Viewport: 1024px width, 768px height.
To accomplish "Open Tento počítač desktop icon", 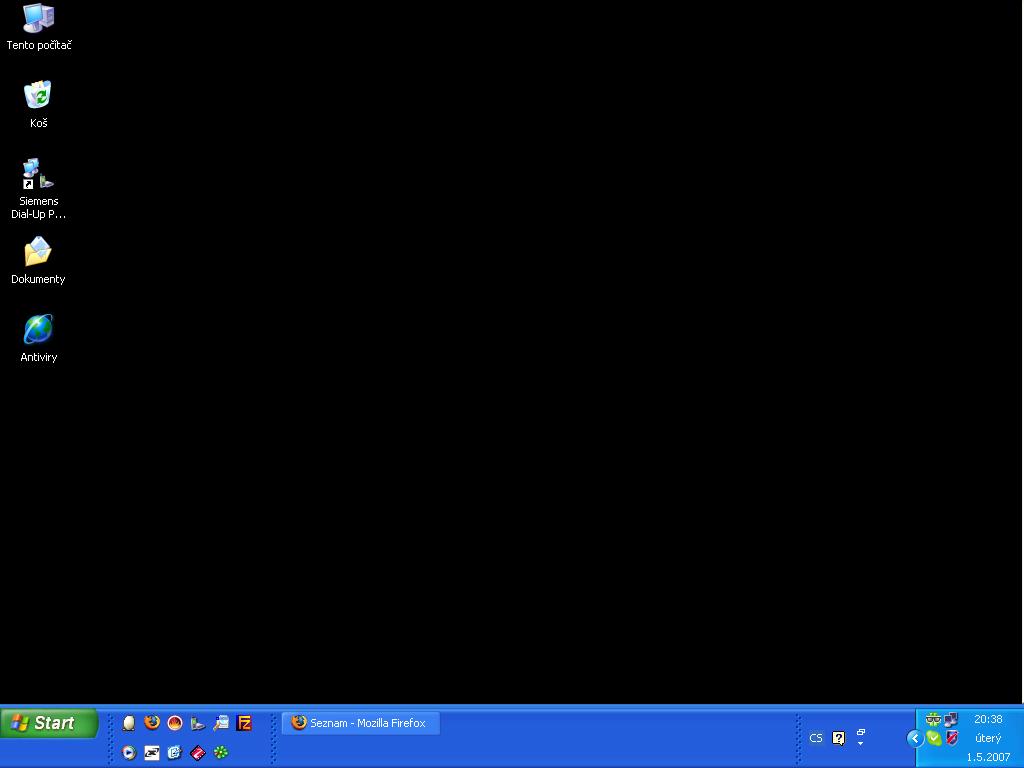I will pyautogui.click(x=38, y=18).
